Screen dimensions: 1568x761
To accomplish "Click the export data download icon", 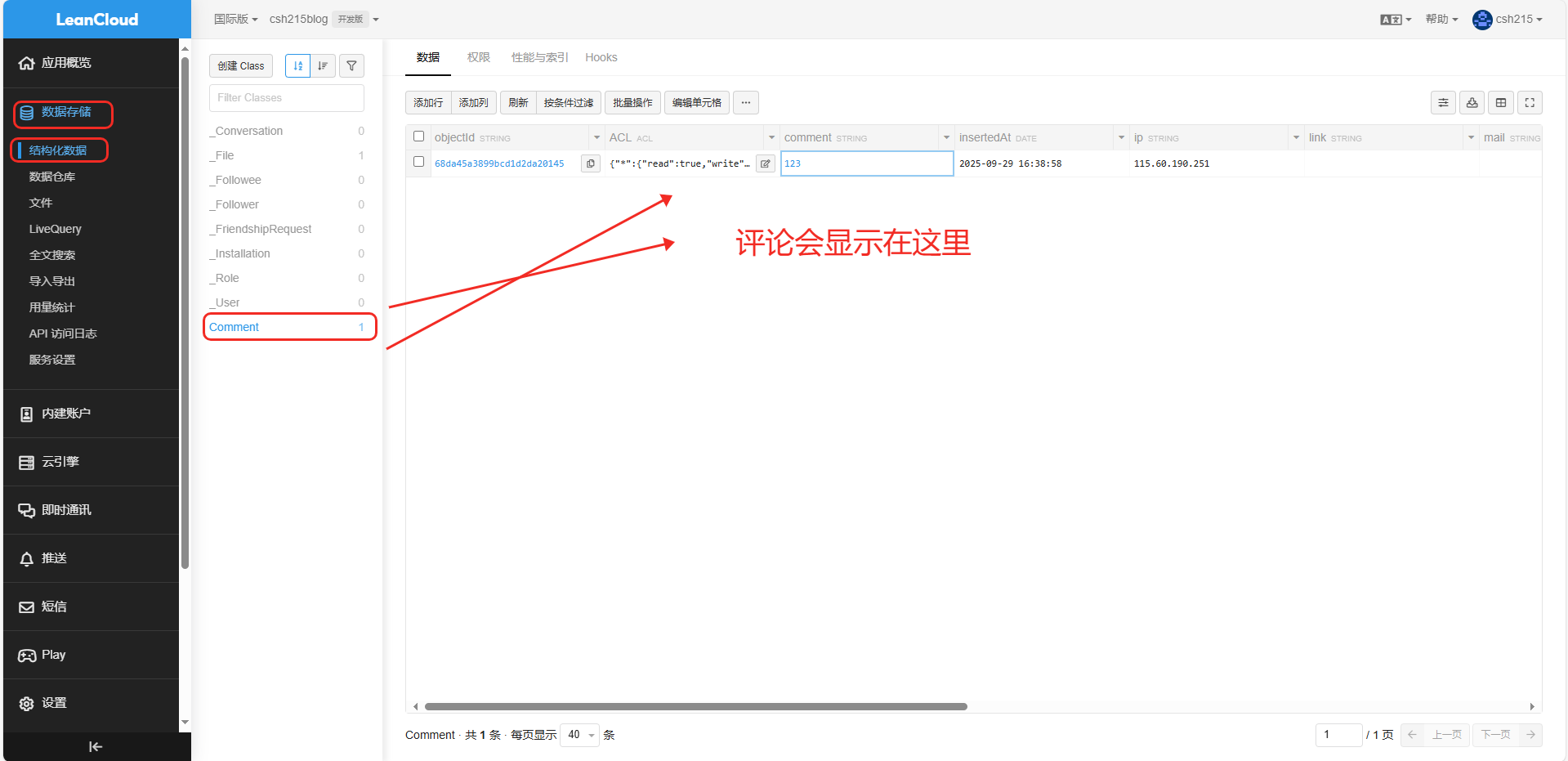I will [x=1472, y=103].
